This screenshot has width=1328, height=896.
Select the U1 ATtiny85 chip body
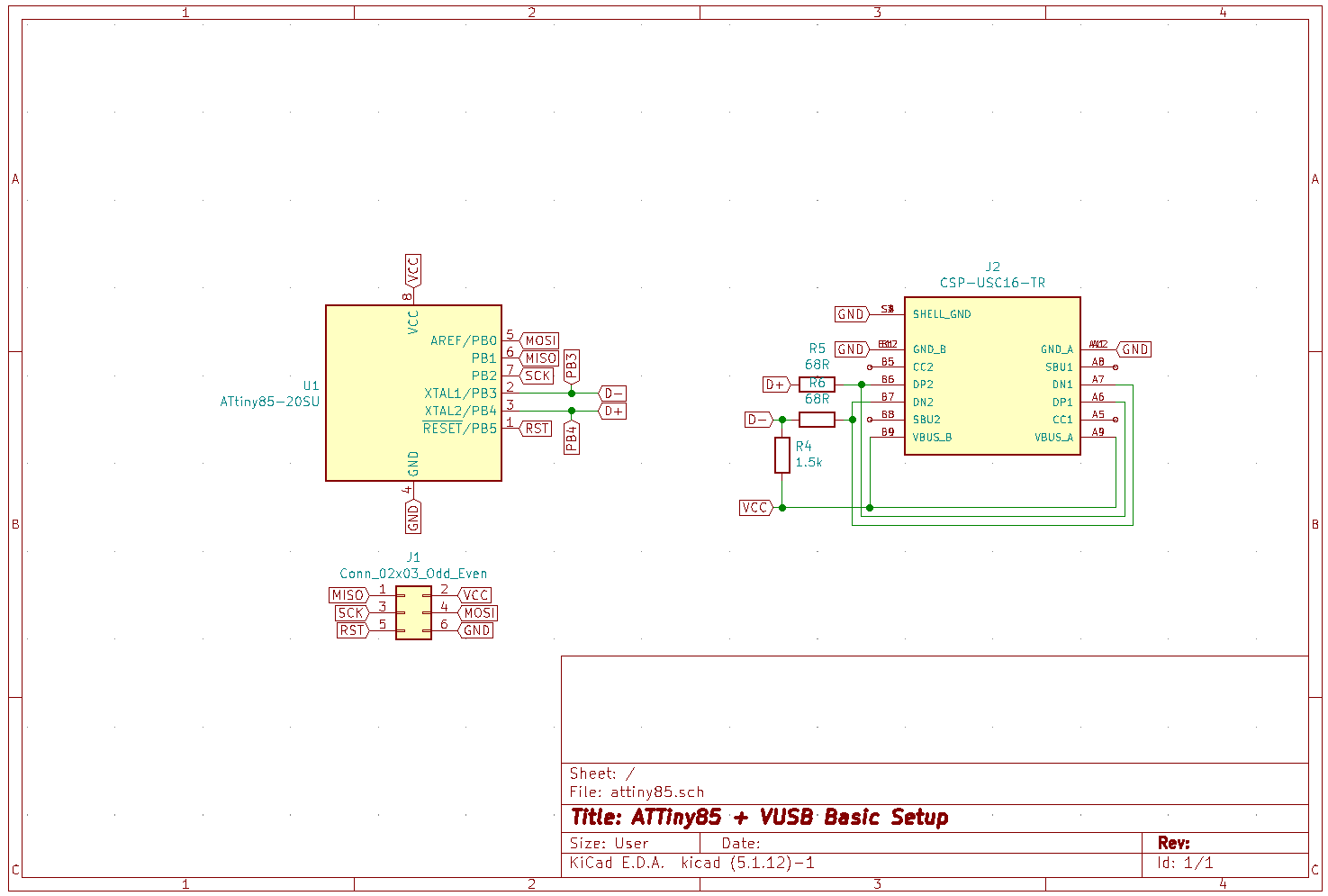(413, 393)
